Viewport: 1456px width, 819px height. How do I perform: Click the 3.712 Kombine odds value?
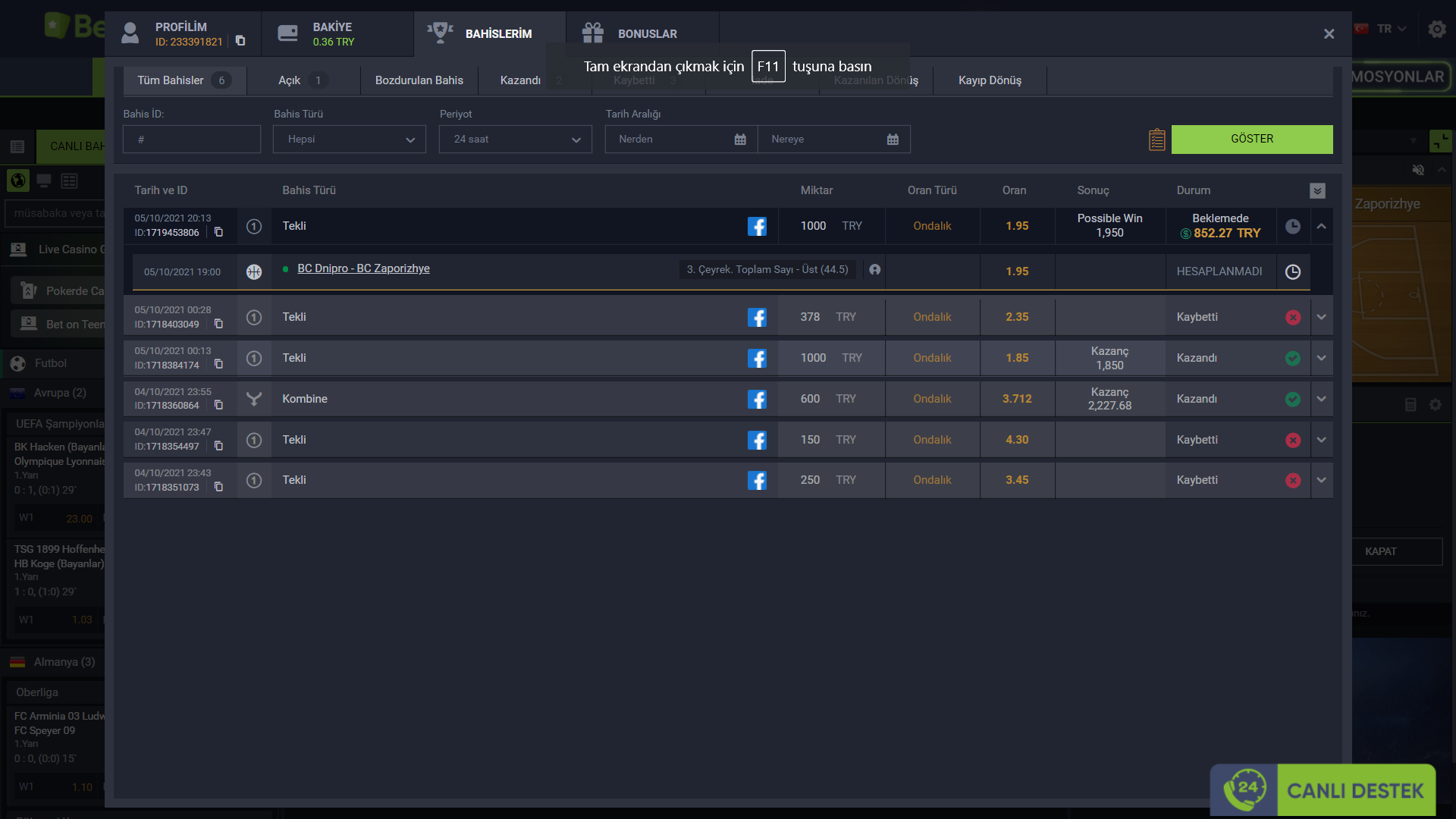pyautogui.click(x=1017, y=399)
